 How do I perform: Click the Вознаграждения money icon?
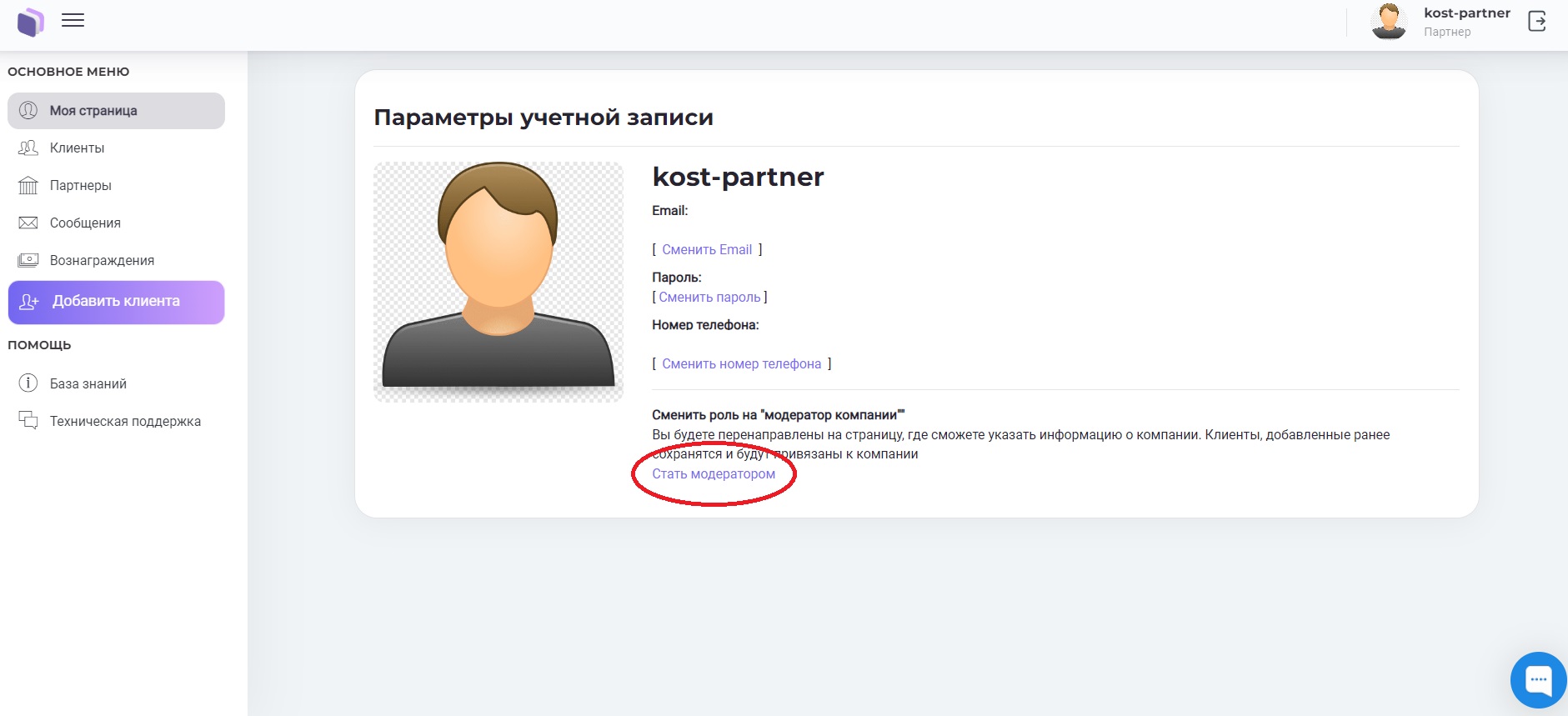(x=28, y=261)
